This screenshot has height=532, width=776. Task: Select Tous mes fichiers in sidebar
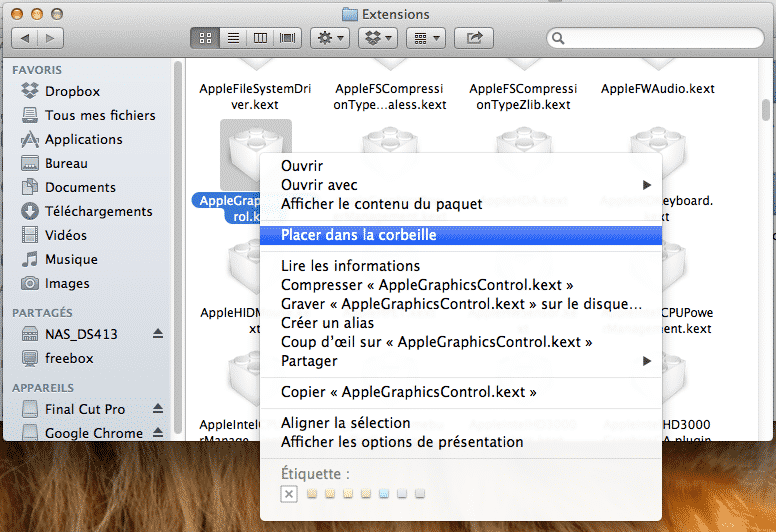[88, 115]
